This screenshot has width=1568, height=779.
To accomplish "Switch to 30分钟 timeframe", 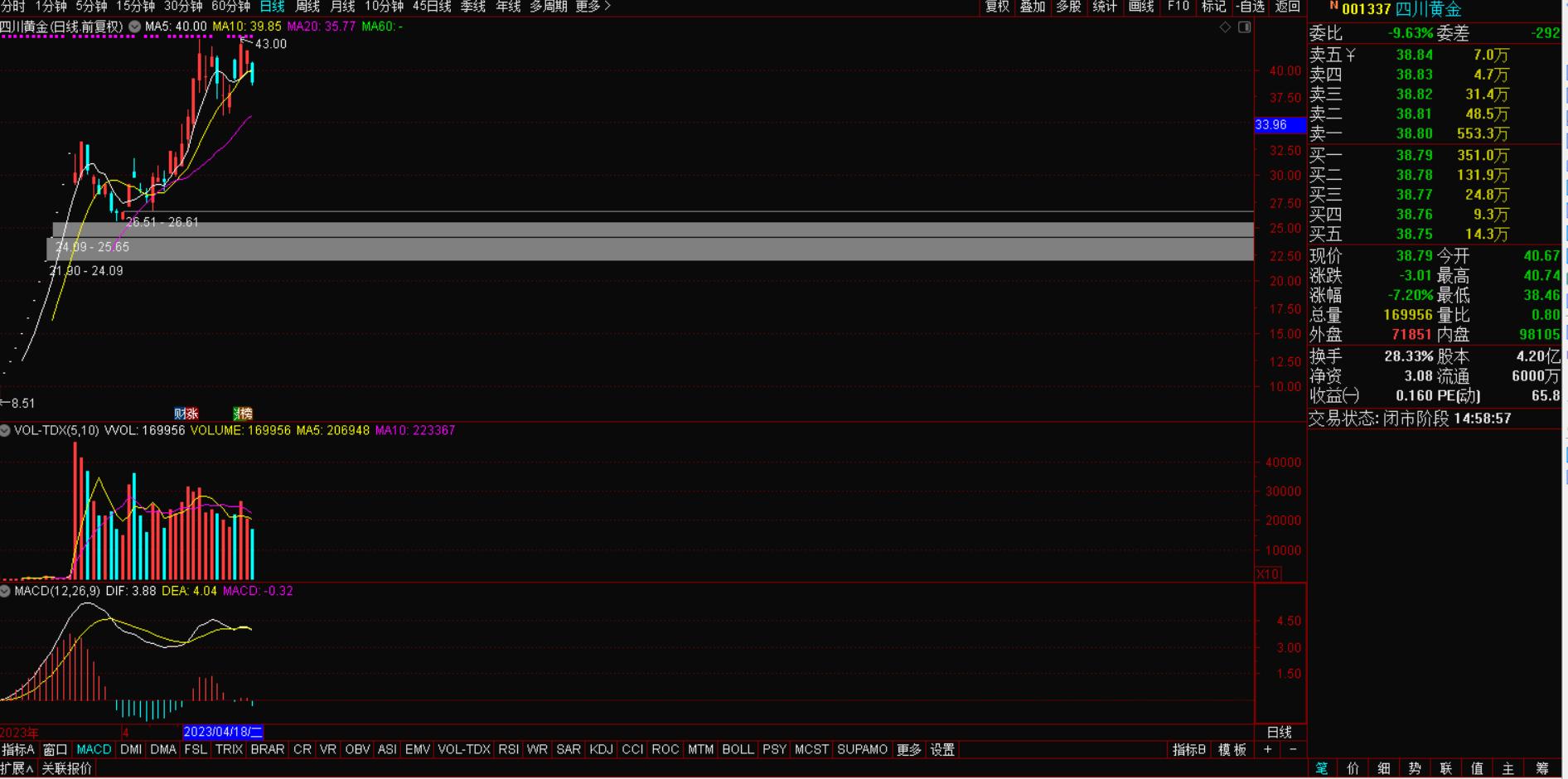I will pyautogui.click(x=183, y=7).
